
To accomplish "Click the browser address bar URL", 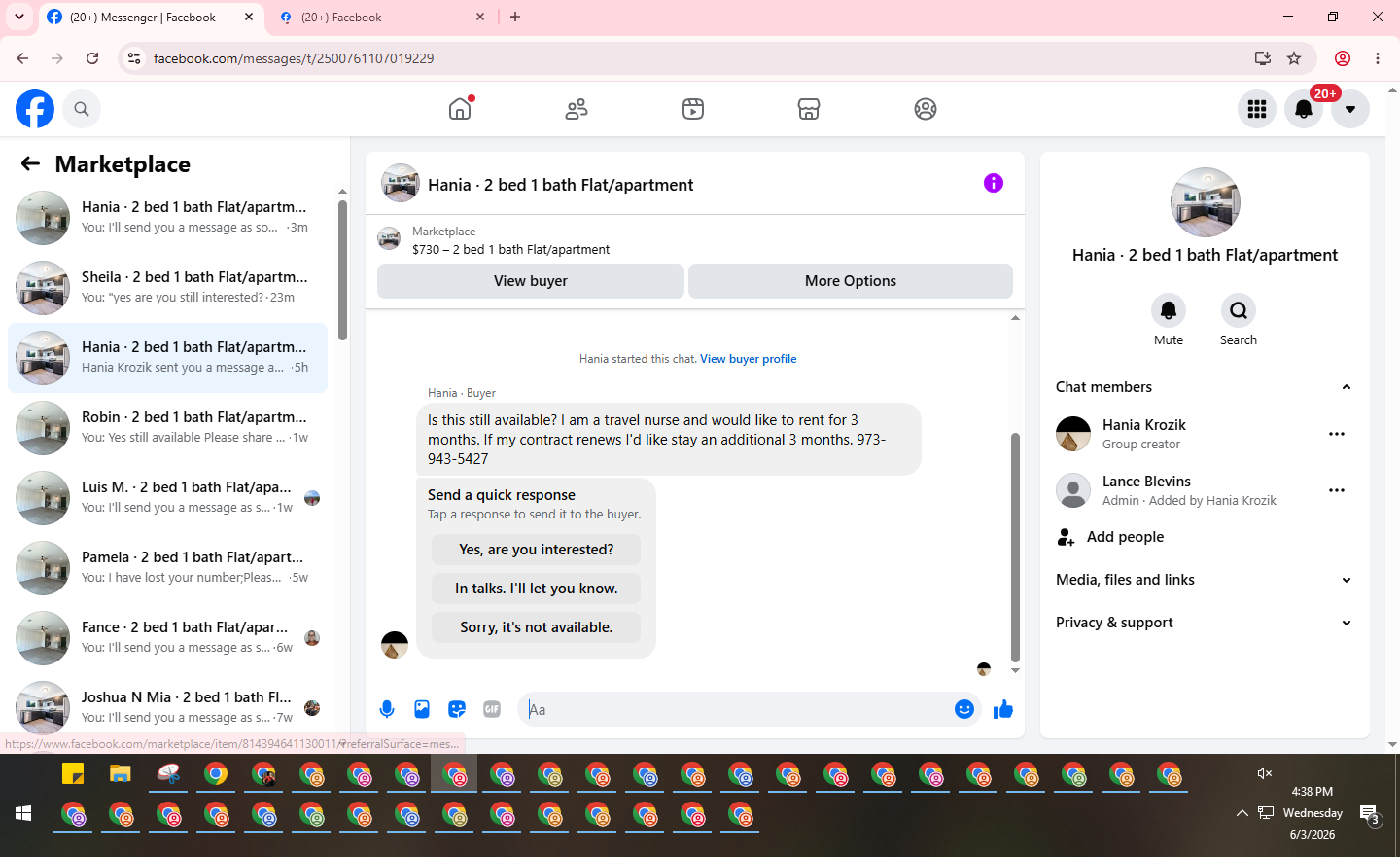I will tap(294, 58).
